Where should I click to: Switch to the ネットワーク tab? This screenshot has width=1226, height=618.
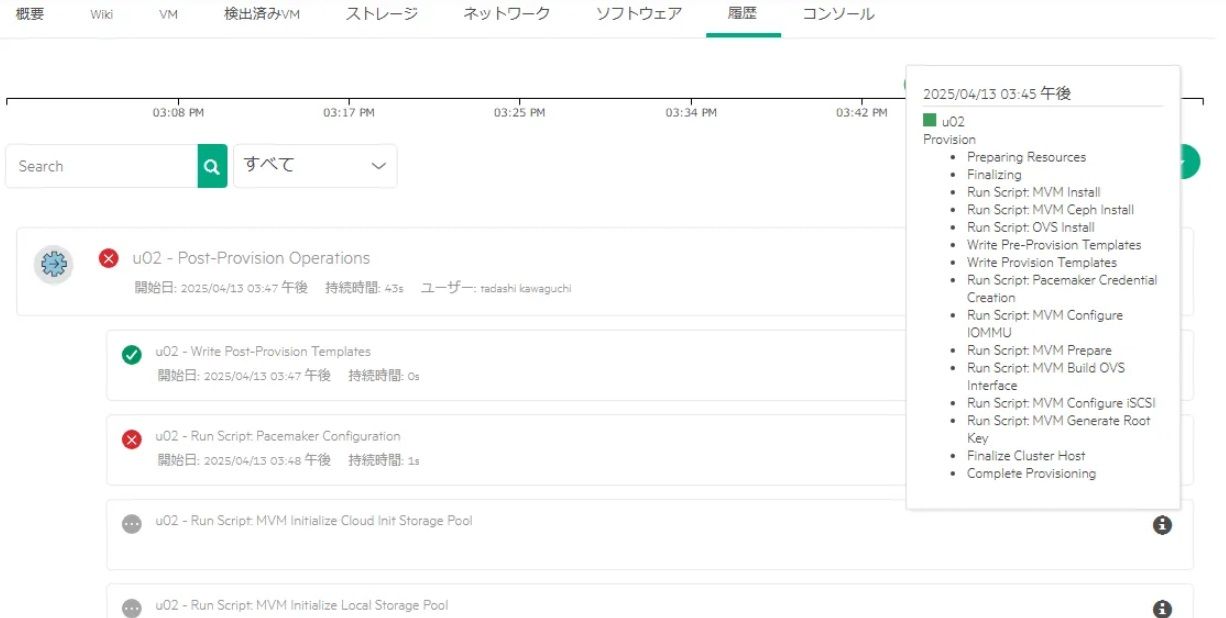pyautogui.click(x=507, y=14)
